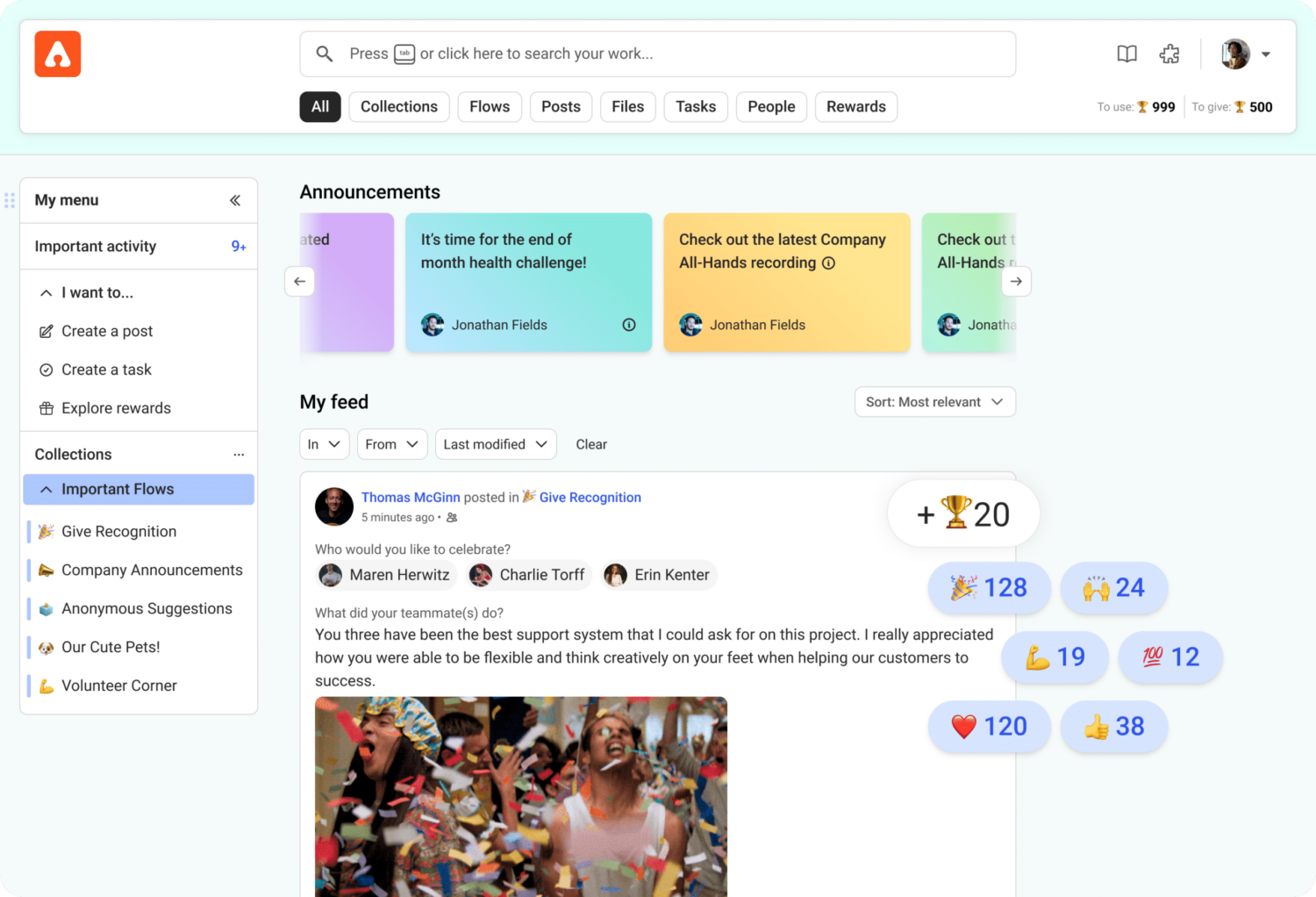This screenshot has width=1316, height=897.
Task: Expand the Last modified filter dropdown
Action: click(496, 444)
